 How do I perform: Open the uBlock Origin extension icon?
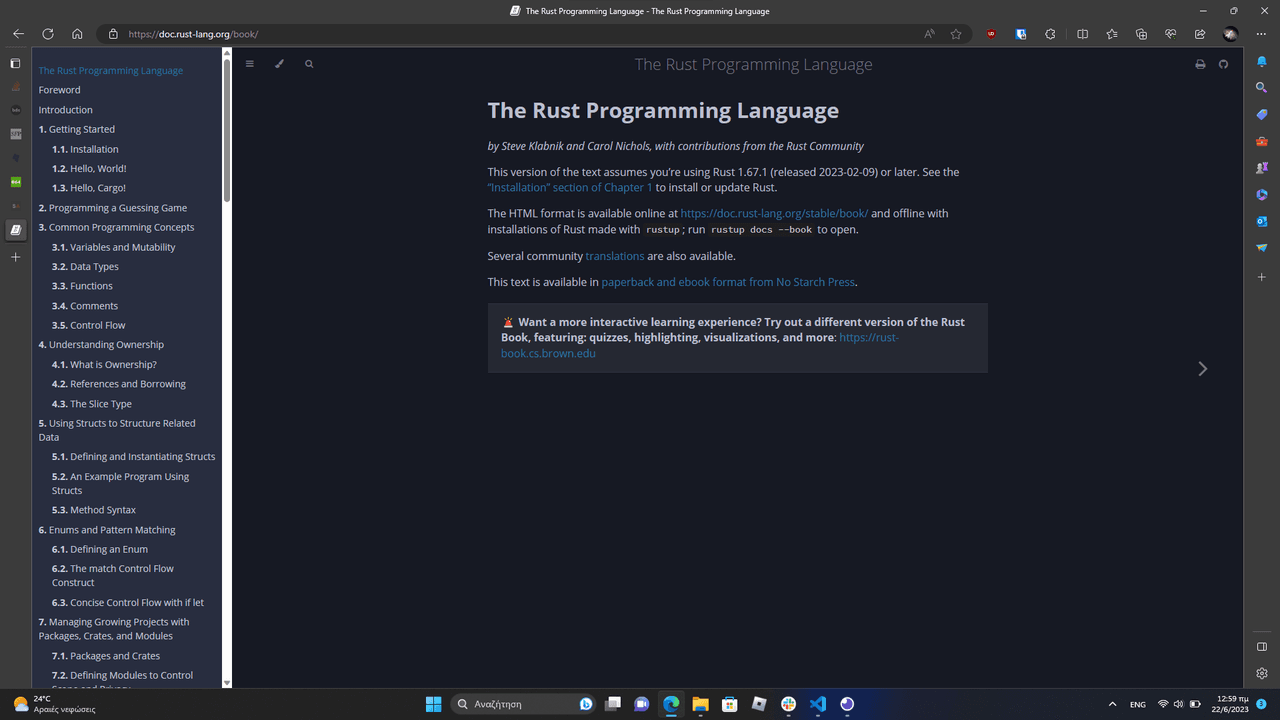pos(991,34)
